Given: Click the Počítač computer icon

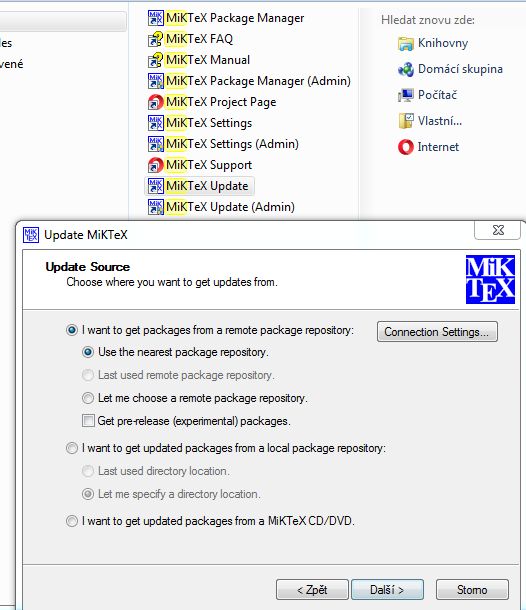Looking at the screenshot, I should pos(405,95).
